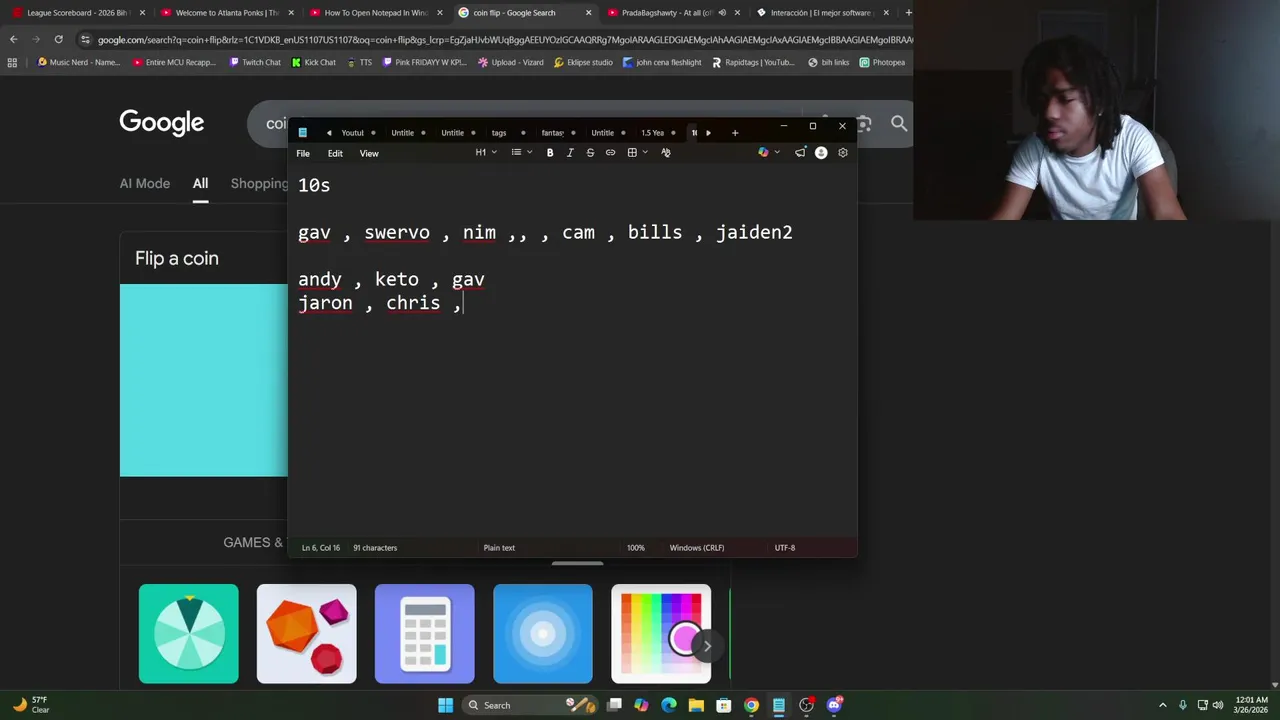Open Notepad settings gear
This screenshot has width=1280, height=720.
click(x=843, y=153)
